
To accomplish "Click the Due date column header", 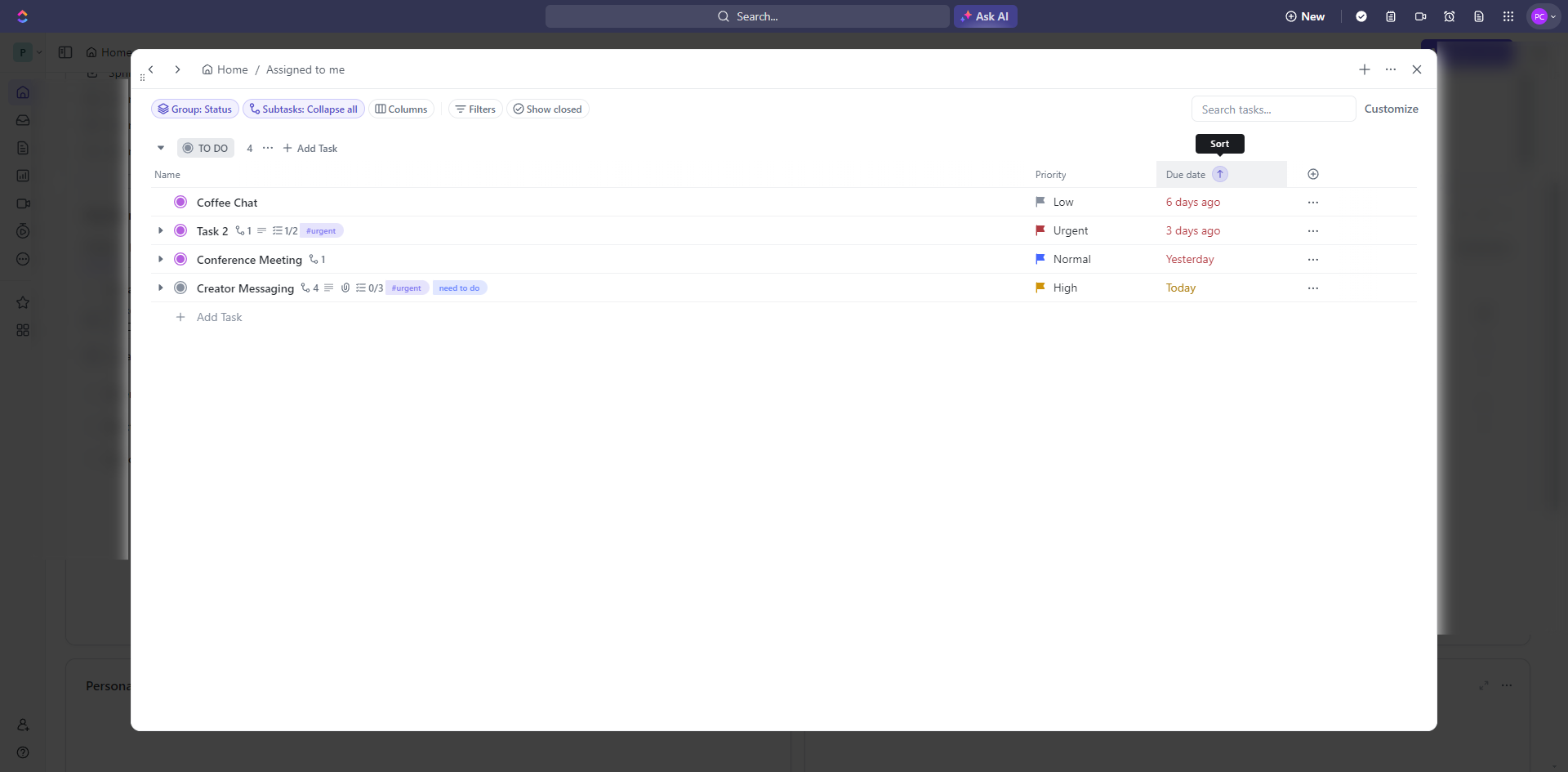I will tap(1186, 174).
